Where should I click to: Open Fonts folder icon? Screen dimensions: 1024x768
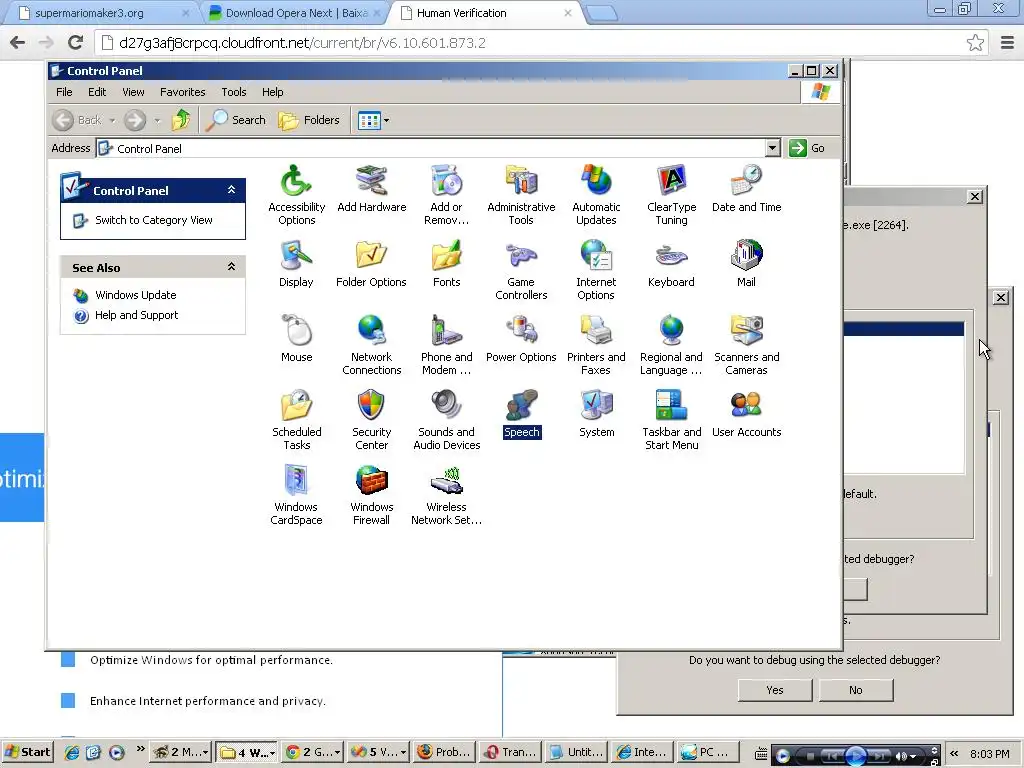point(447,264)
